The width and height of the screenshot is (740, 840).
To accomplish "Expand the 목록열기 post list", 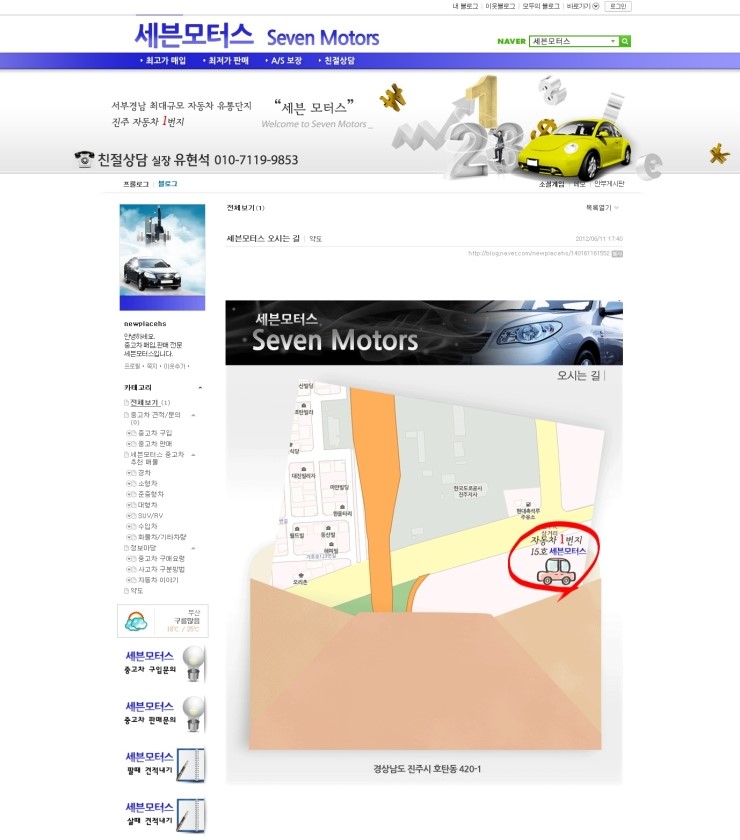I will pos(602,208).
